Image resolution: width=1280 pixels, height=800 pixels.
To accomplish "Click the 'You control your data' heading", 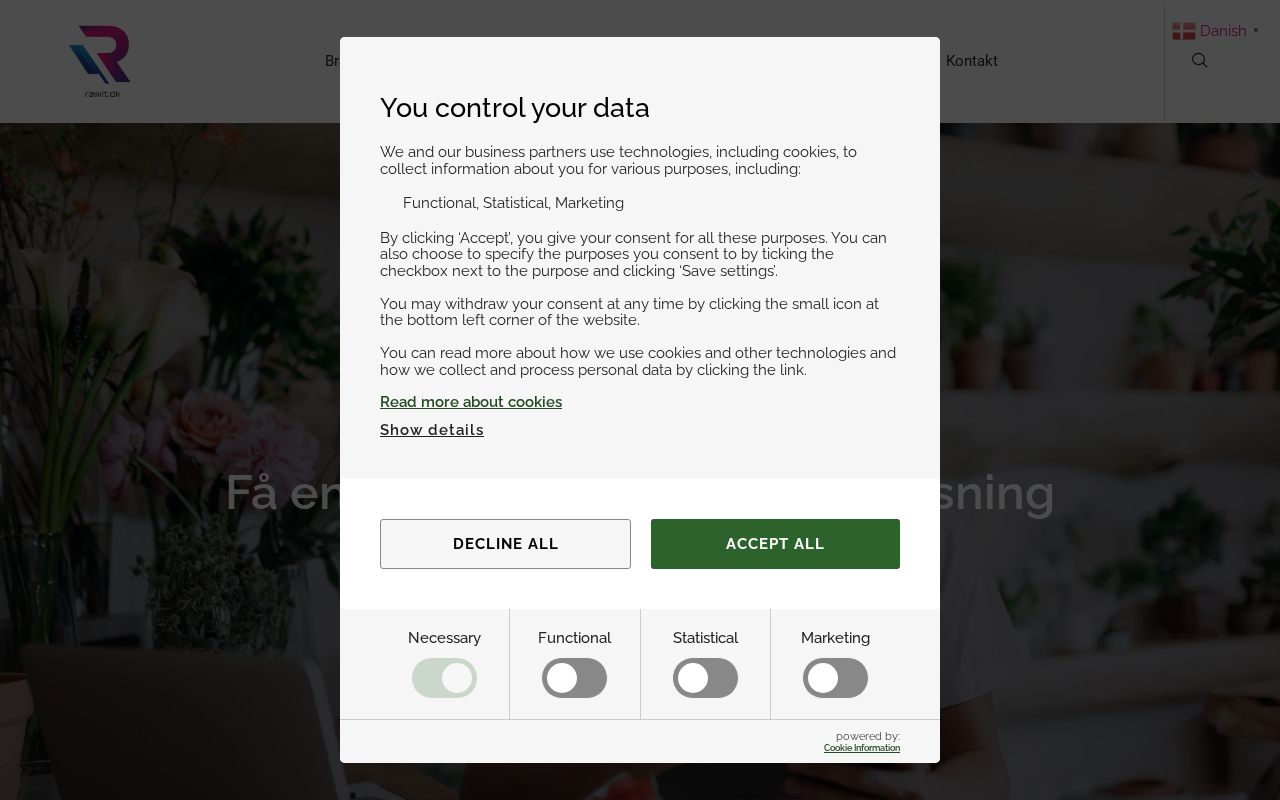I will pos(514,108).
